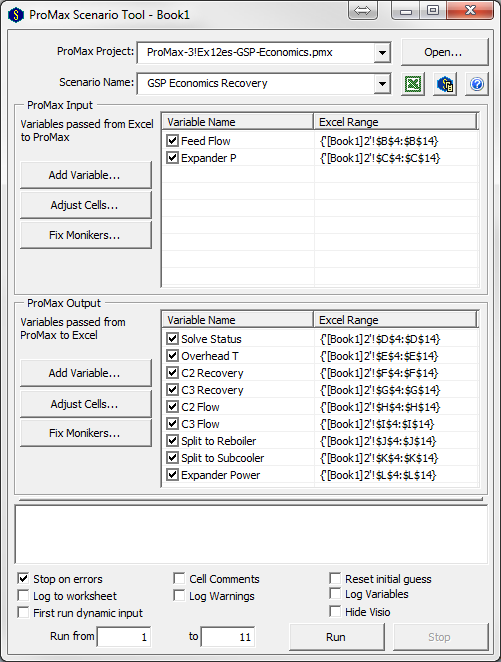This screenshot has height=662, width=501.
Task: Click Fix Monikers in ProMax Output
Action: (85, 433)
